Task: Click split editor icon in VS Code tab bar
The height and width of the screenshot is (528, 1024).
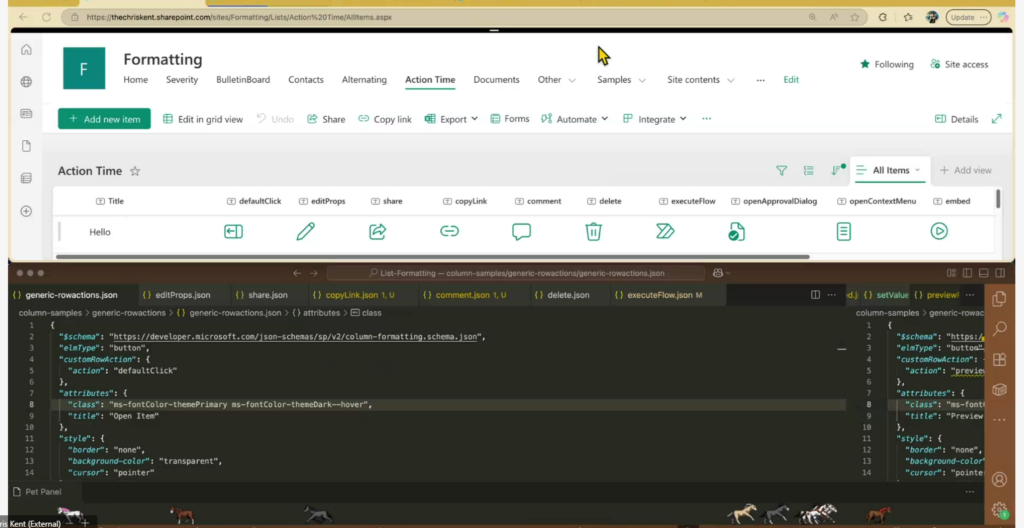Action: (815, 295)
